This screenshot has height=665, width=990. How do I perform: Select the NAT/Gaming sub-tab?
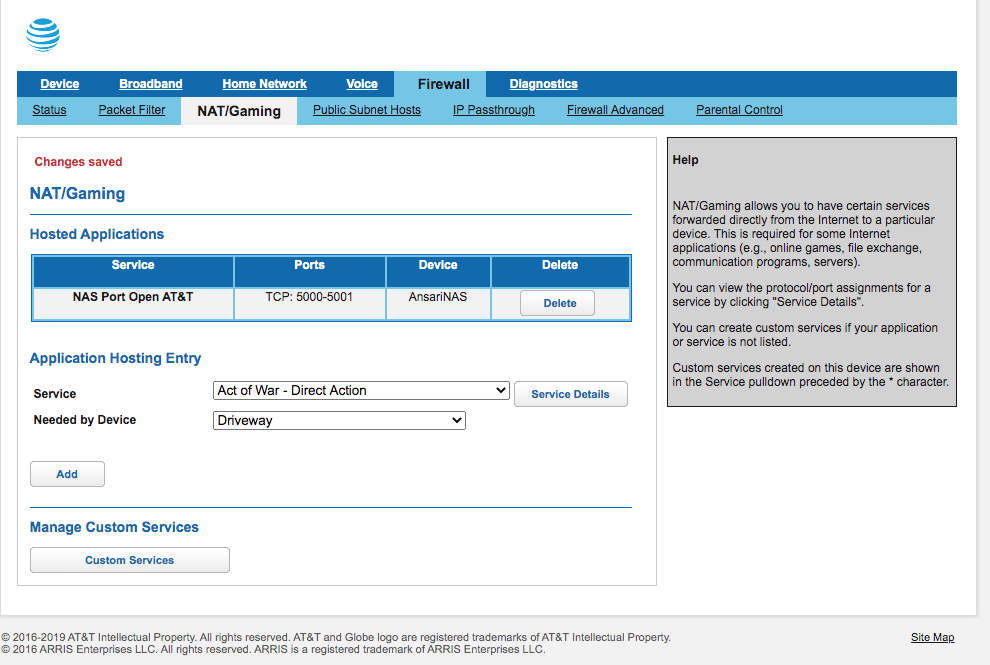(239, 111)
